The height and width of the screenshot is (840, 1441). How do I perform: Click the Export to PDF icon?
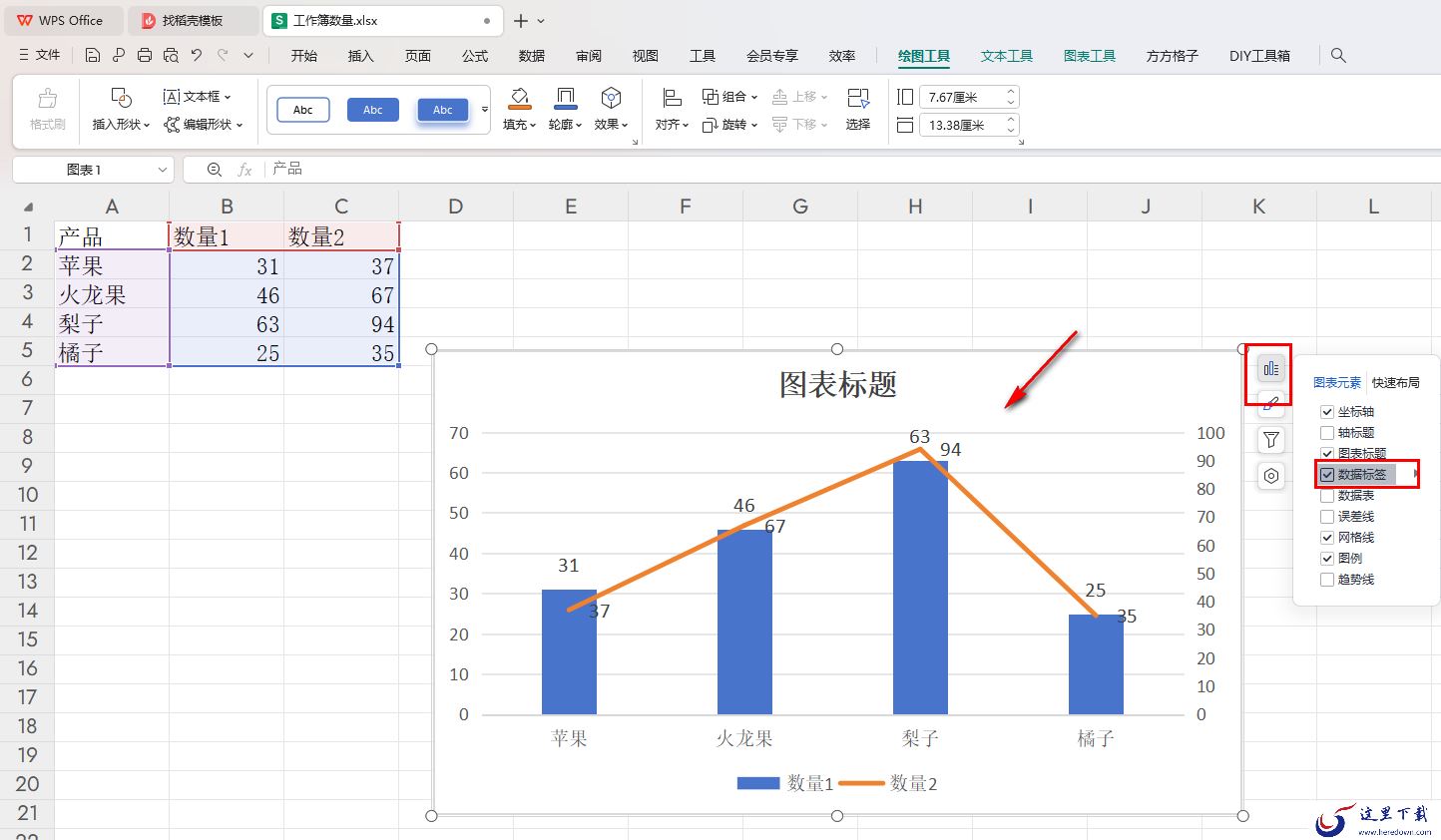[119, 55]
